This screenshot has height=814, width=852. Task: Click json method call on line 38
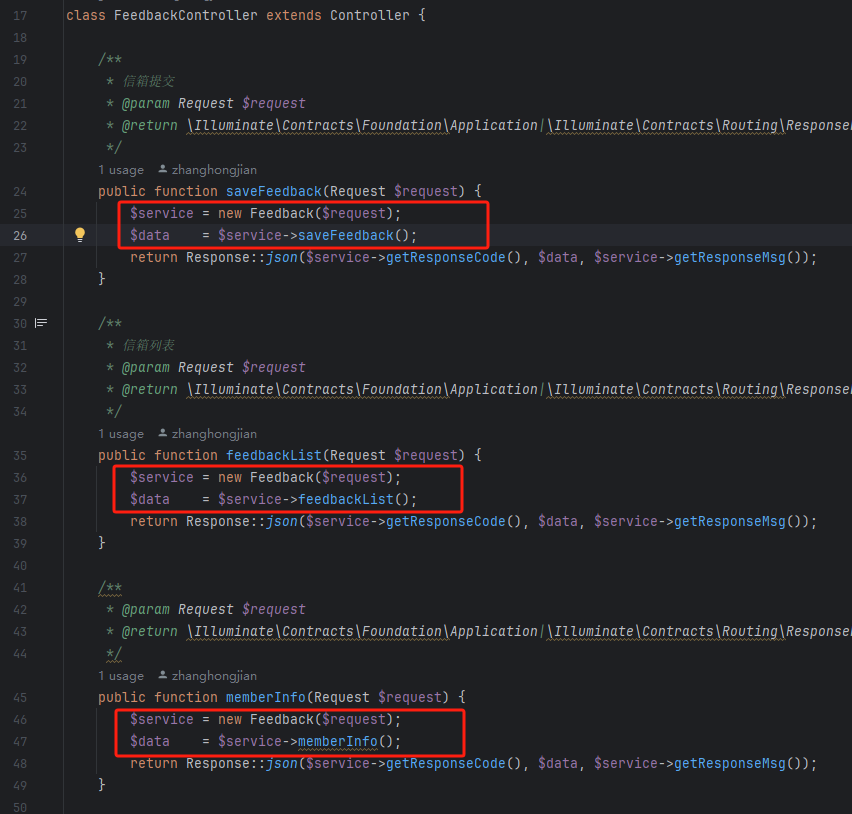[x=282, y=521]
